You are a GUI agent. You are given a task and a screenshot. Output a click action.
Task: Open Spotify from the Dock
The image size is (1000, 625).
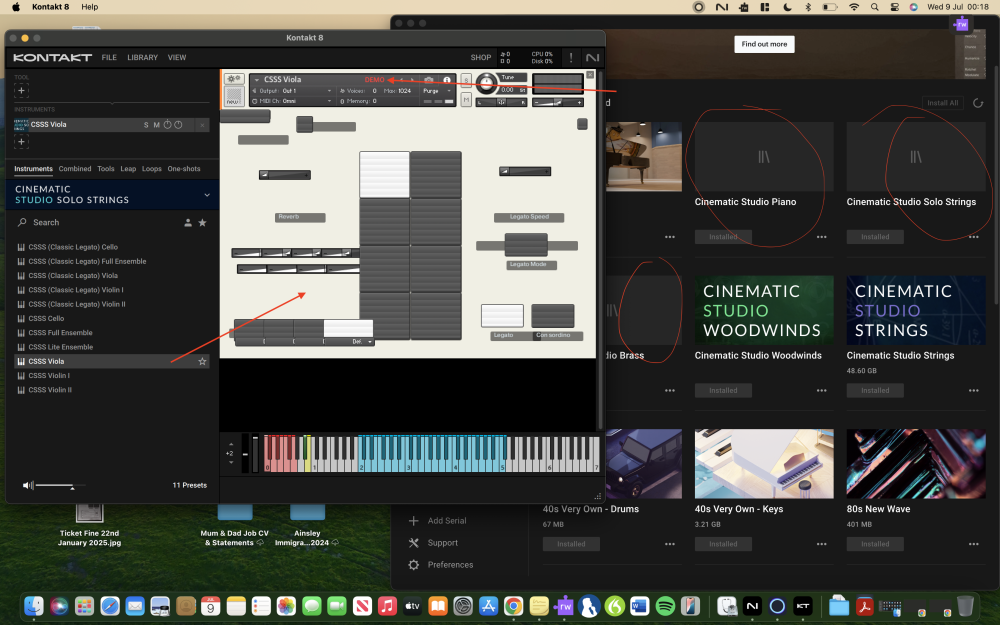[665, 605]
